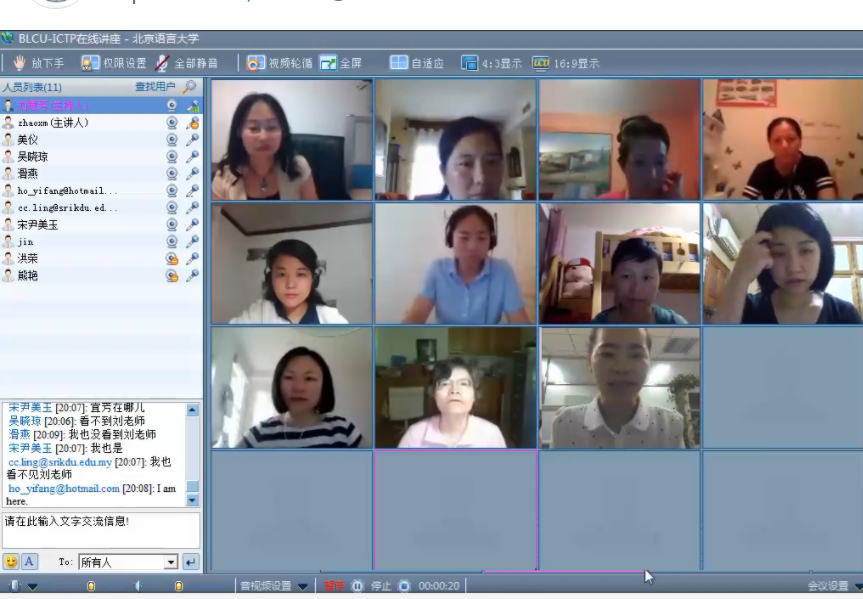This screenshot has height=599, width=863.
Task: Start video rotation (视频轮循)
Action: coord(256,63)
